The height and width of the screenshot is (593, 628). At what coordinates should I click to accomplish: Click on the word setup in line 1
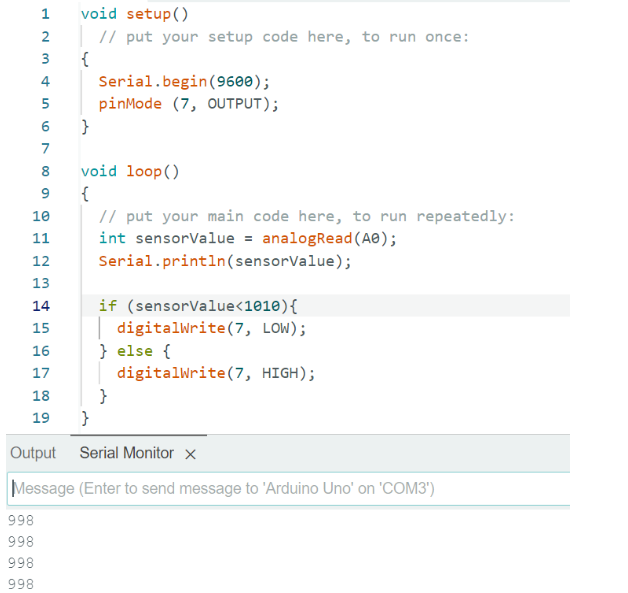(149, 14)
